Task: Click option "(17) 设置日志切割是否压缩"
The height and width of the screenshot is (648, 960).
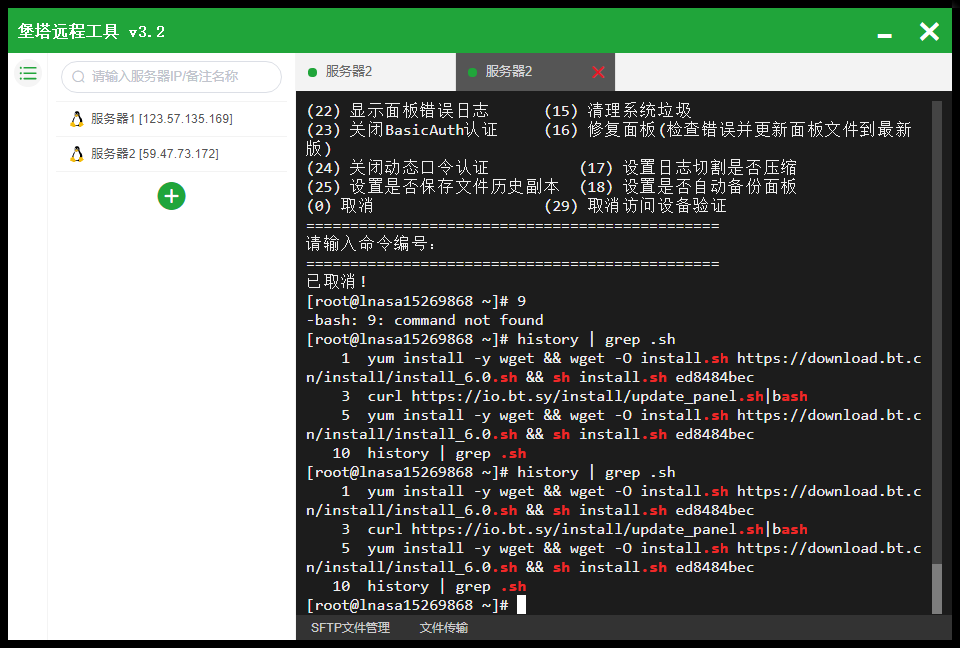Action: pyautogui.click(x=688, y=168)
